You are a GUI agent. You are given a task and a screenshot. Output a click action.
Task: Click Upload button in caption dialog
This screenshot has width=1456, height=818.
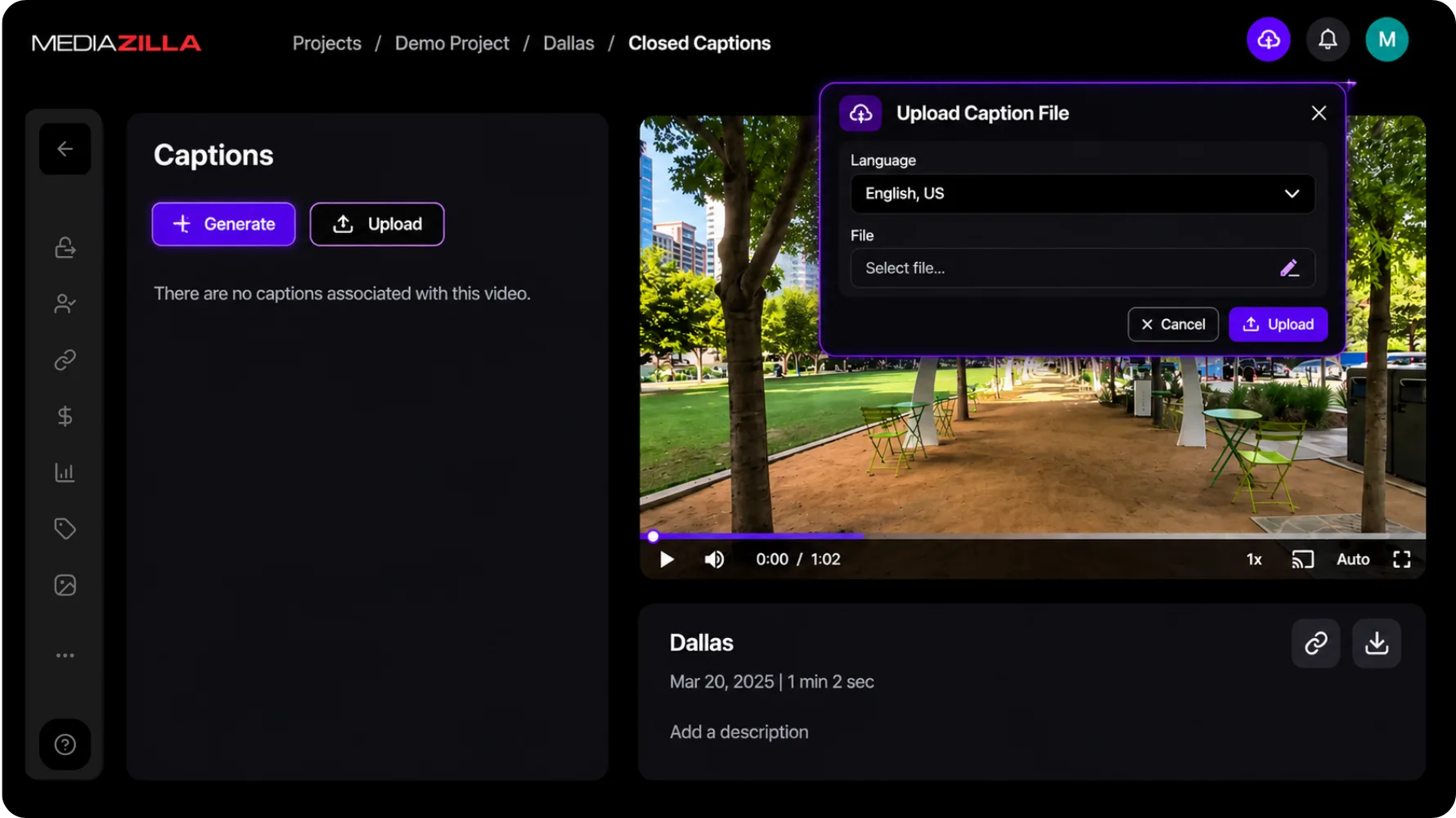(1278, 325)
